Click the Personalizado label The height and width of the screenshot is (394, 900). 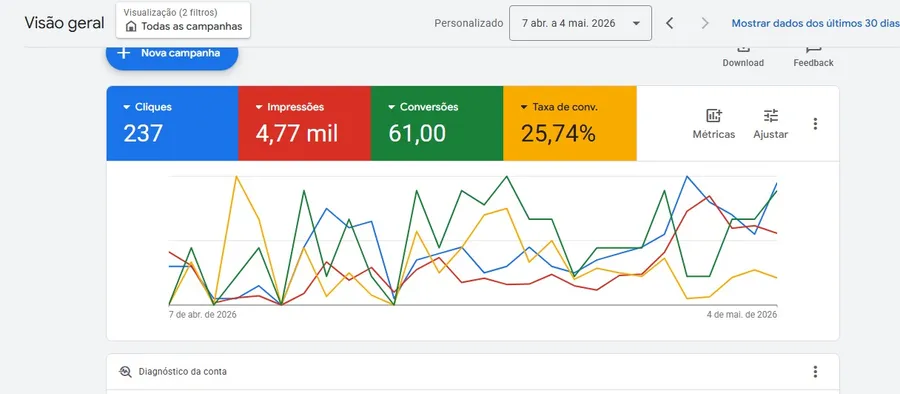(x=468, y=24)
